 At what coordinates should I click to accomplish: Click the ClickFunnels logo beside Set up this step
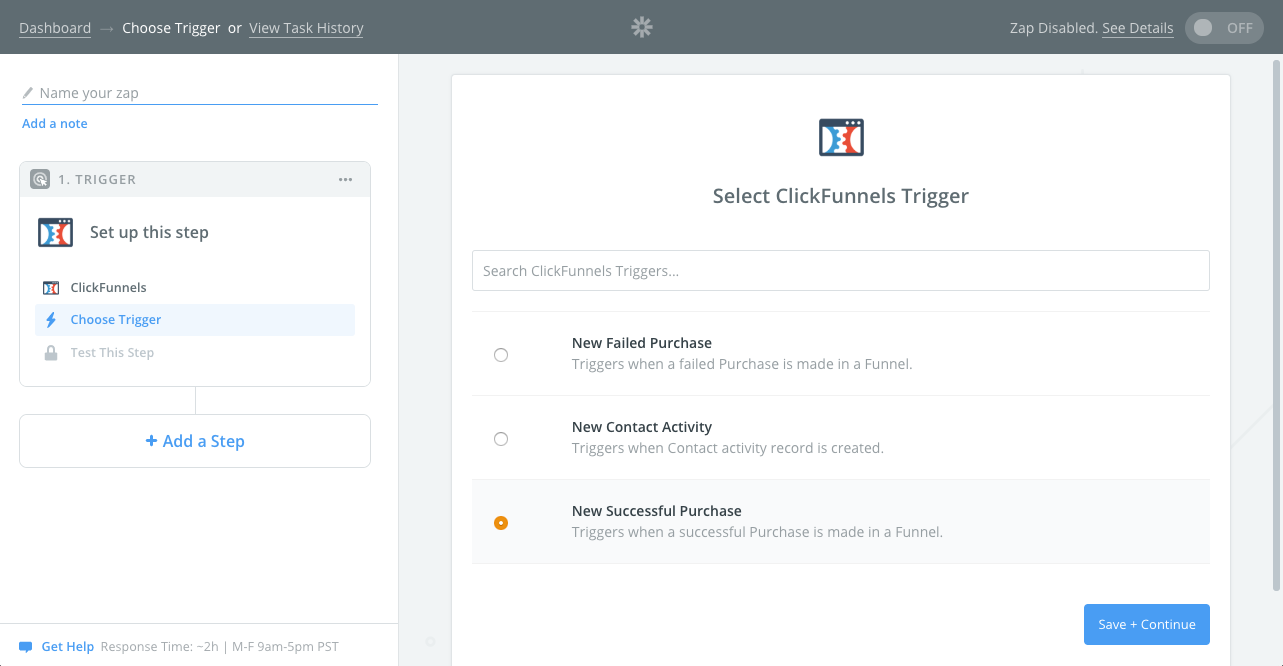(x=56, y=232)
